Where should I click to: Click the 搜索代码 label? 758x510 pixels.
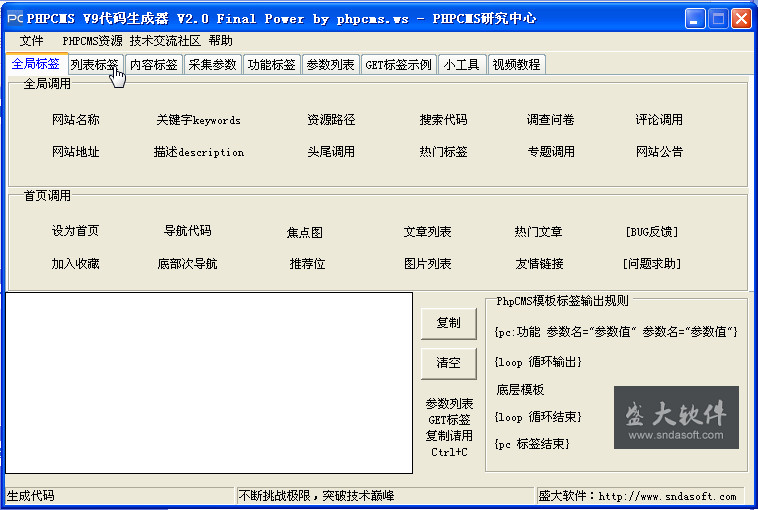click(x=443, y=119)
